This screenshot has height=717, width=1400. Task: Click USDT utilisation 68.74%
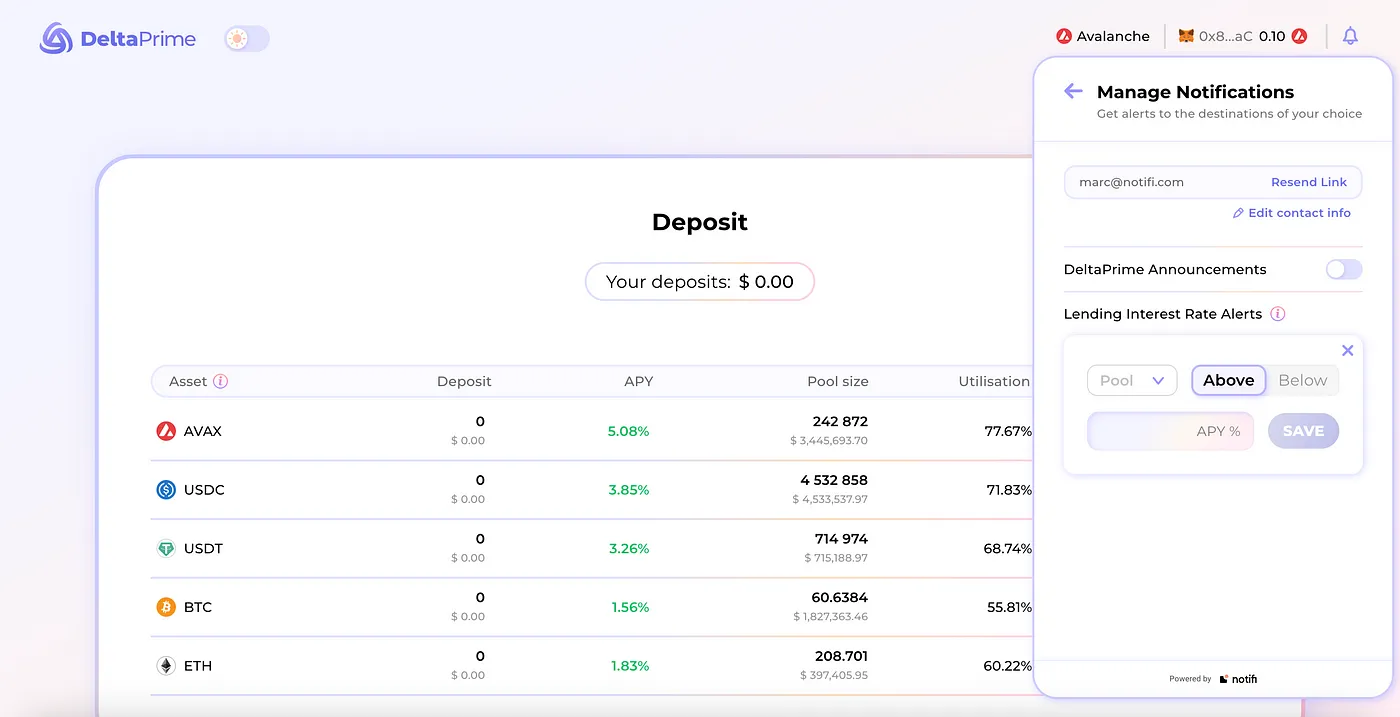(x=1008, y=548)
